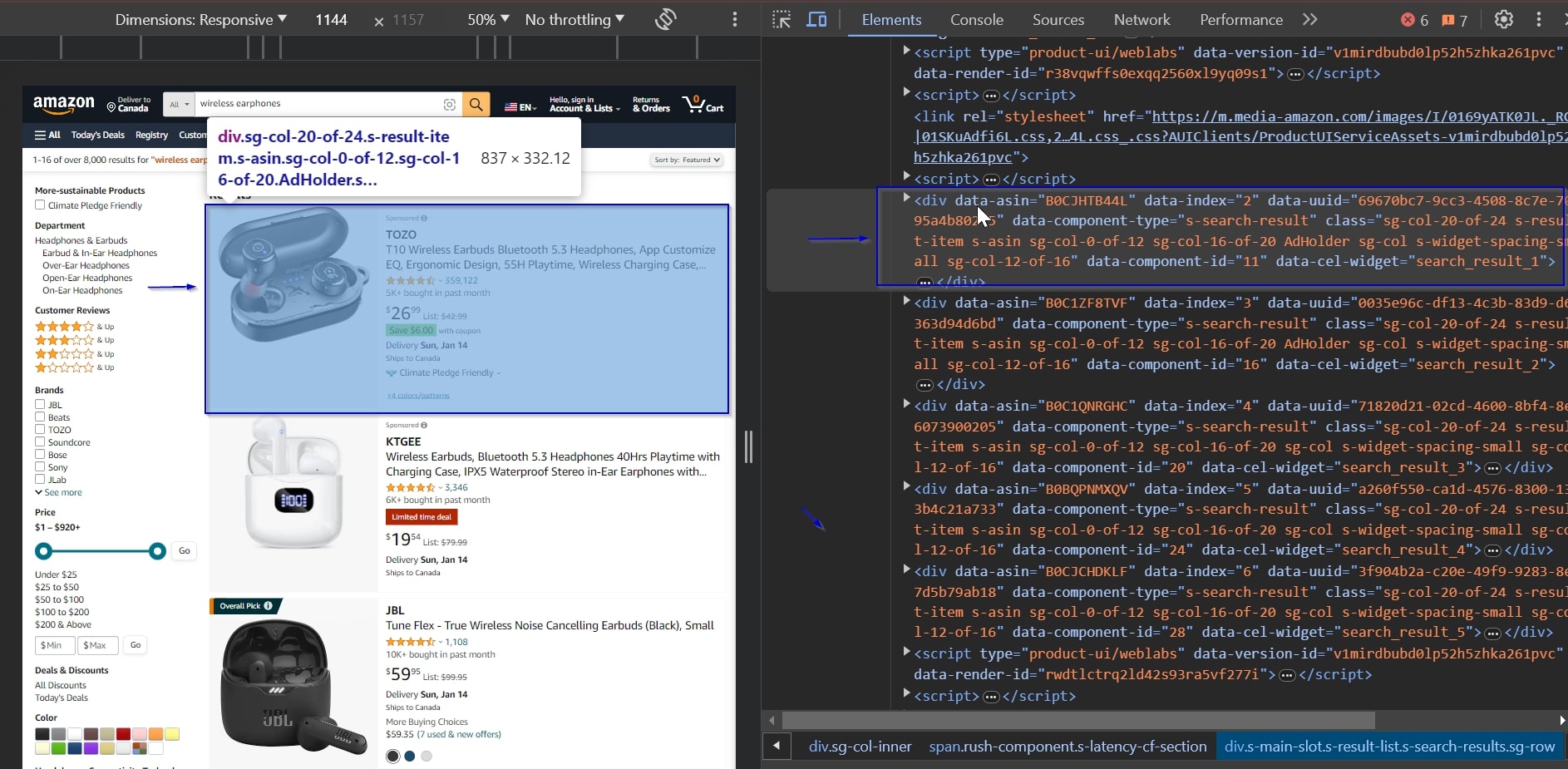The image size is (1568, 769).
Task: Select div.sg-col-inner breadcrumb
Action: [860, 747]
